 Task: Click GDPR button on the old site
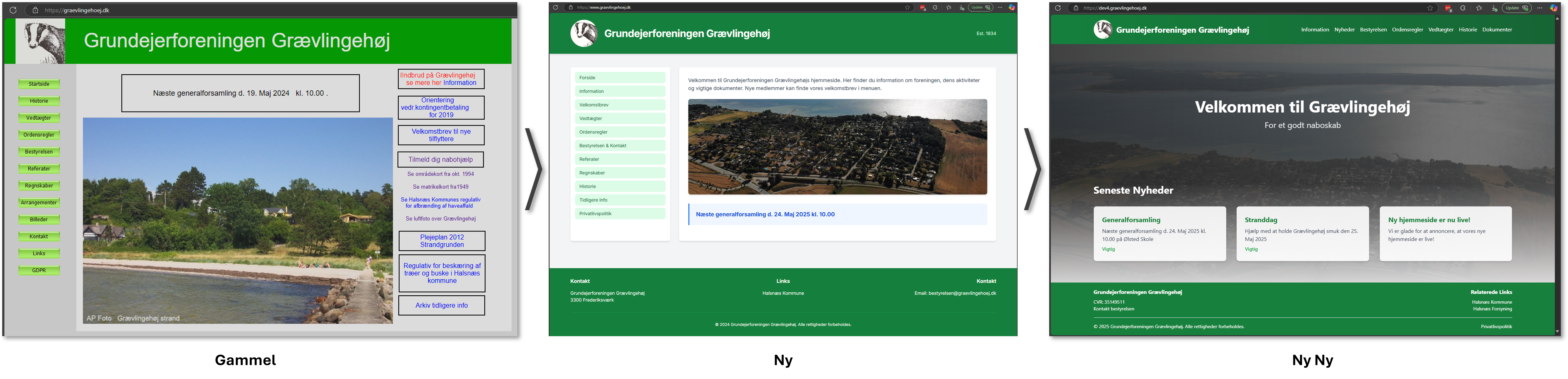[39, 270]
